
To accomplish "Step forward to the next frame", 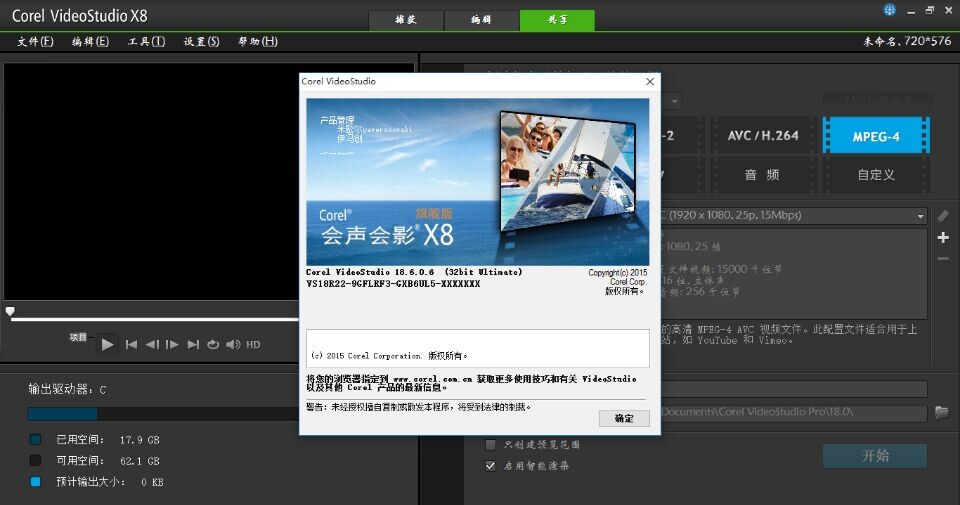I will point(172,344).
